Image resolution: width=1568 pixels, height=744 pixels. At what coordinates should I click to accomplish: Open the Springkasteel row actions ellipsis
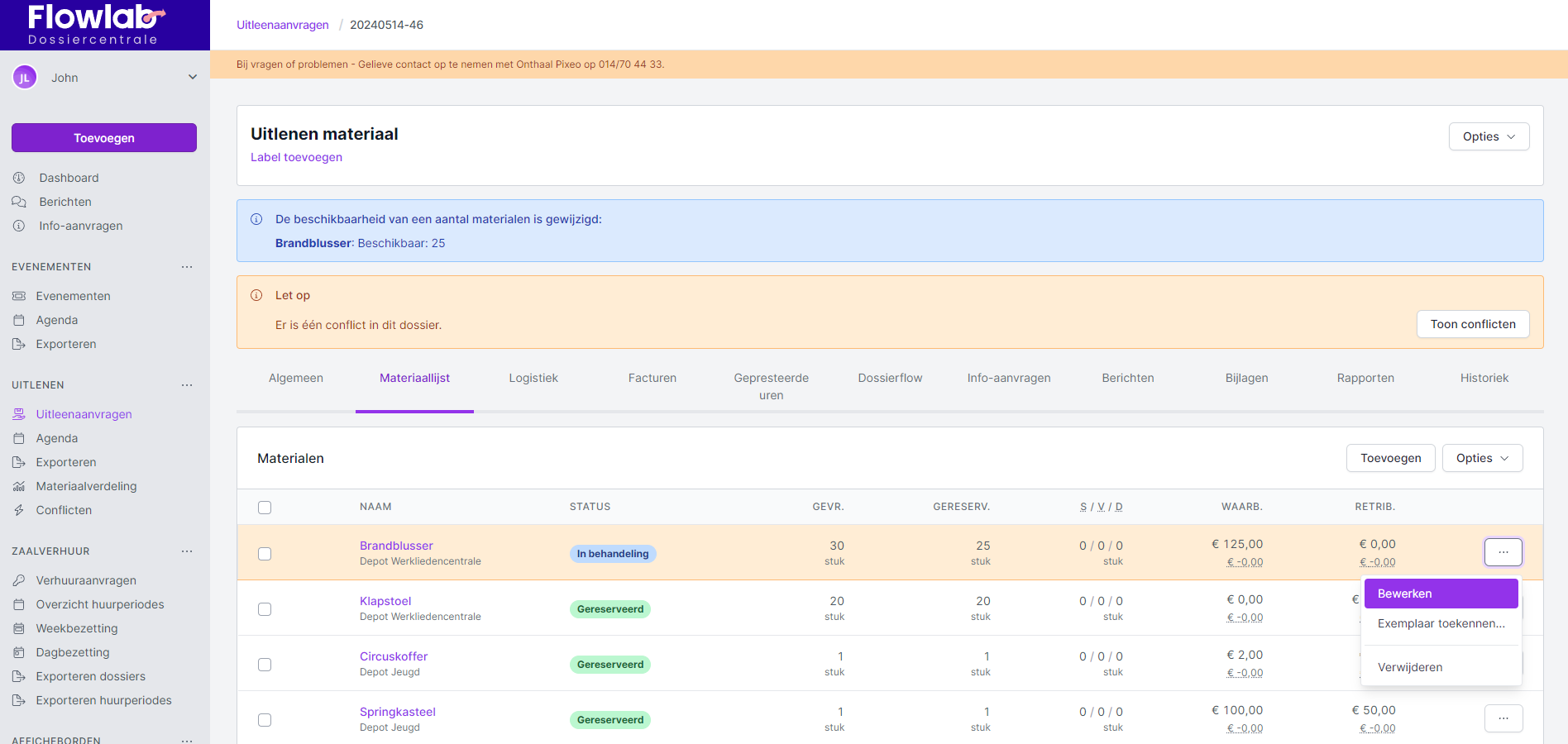point(1503,718)
